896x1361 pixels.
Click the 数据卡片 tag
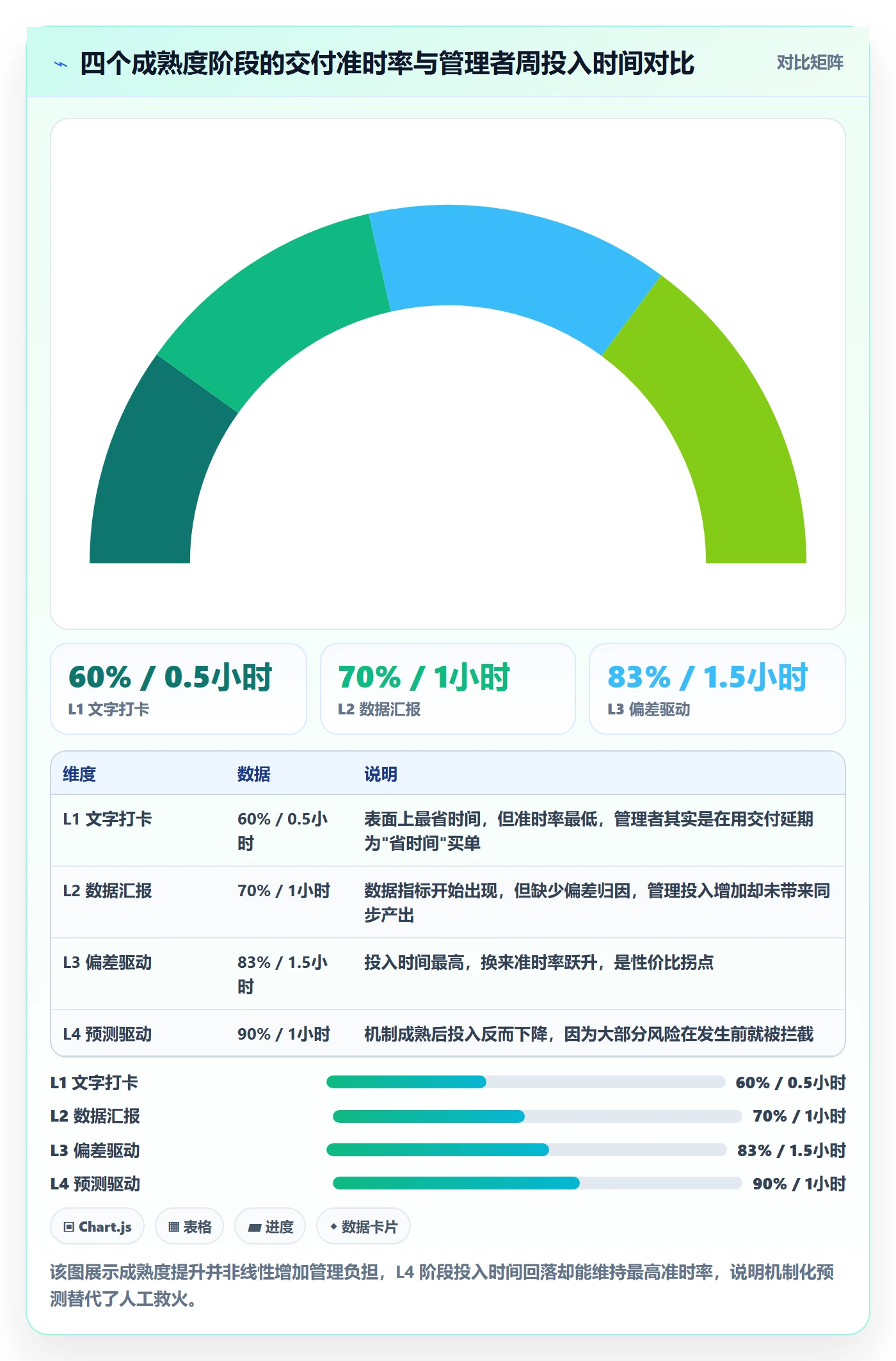[x=364, y=1227]
